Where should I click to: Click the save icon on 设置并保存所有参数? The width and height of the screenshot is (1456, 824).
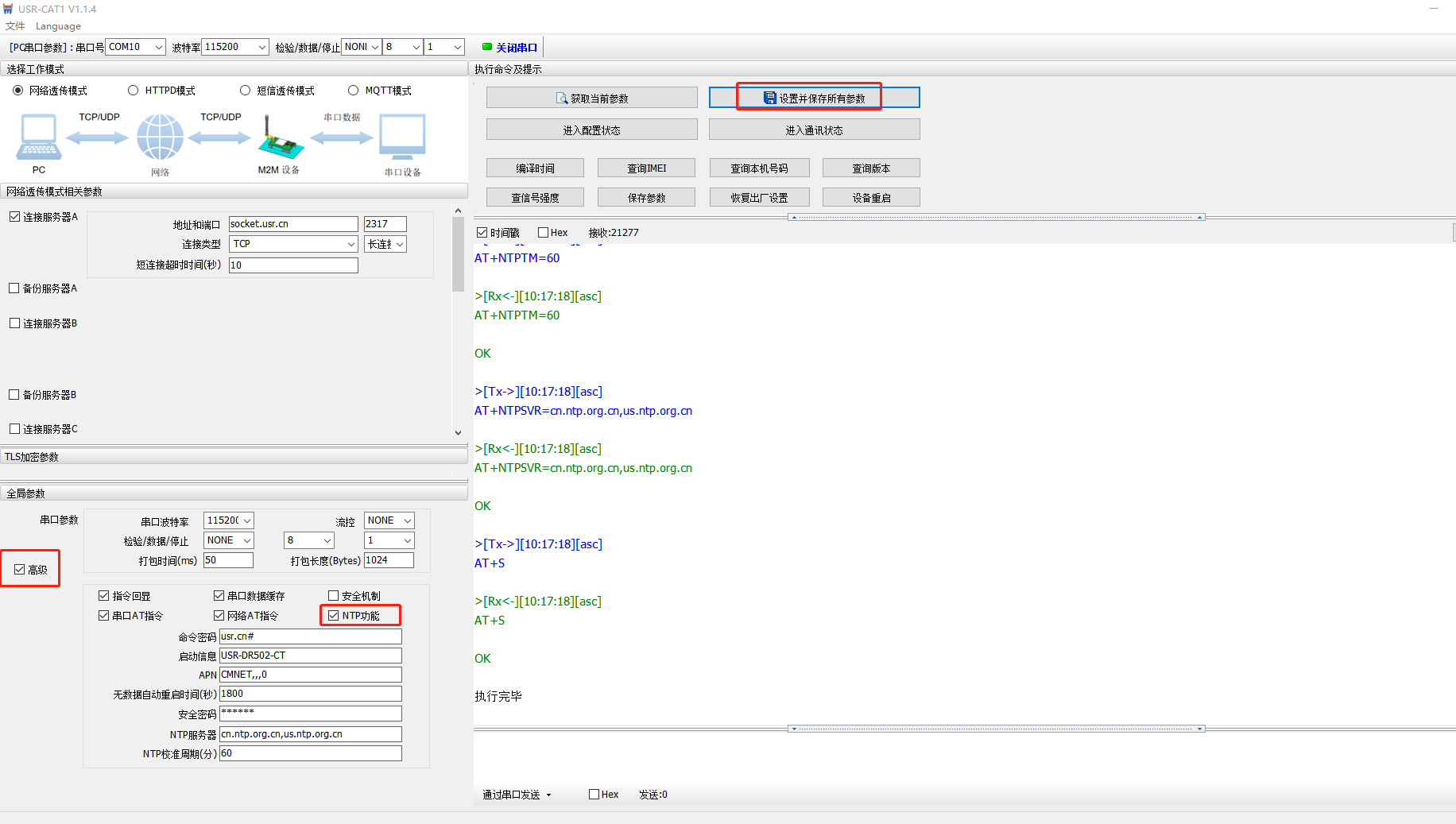pos(769,98)
